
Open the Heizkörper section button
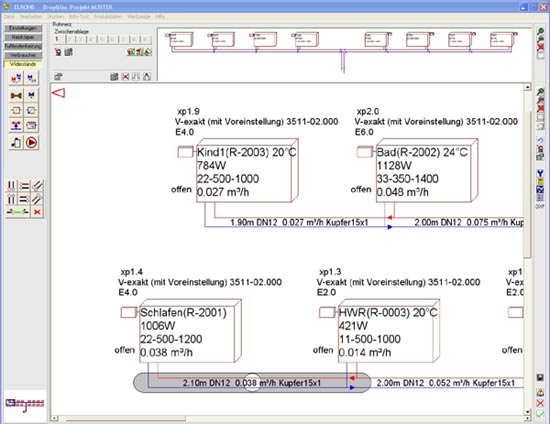tap(23, 37)
